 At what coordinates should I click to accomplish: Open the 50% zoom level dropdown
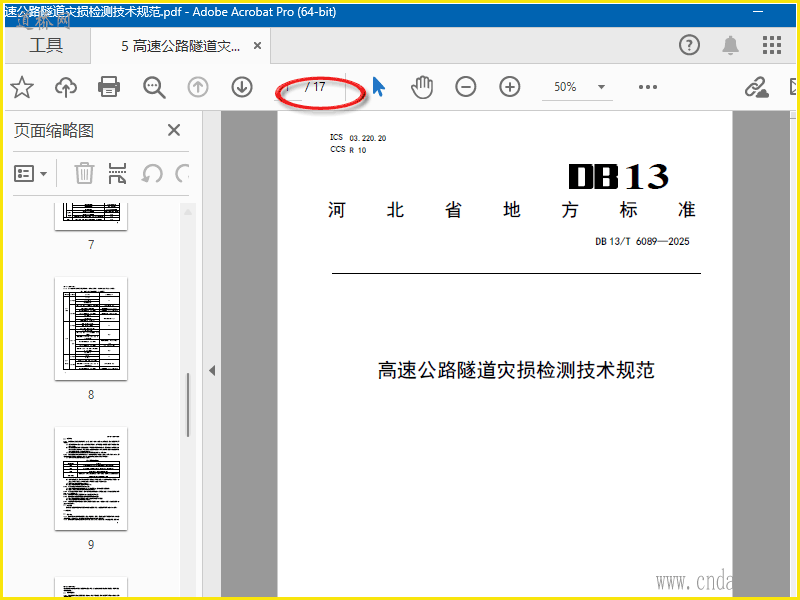click(x=602, y=87)
